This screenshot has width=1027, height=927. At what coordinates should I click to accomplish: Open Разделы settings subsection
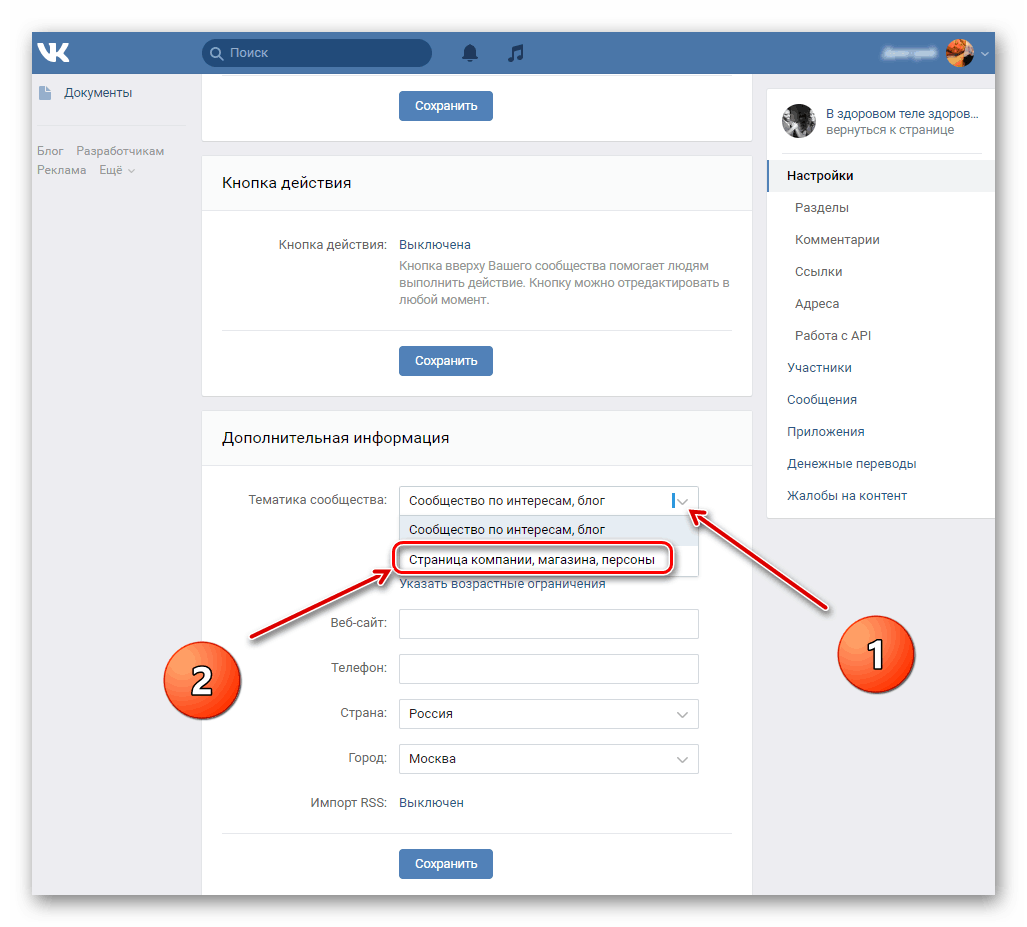click(821, 208)
